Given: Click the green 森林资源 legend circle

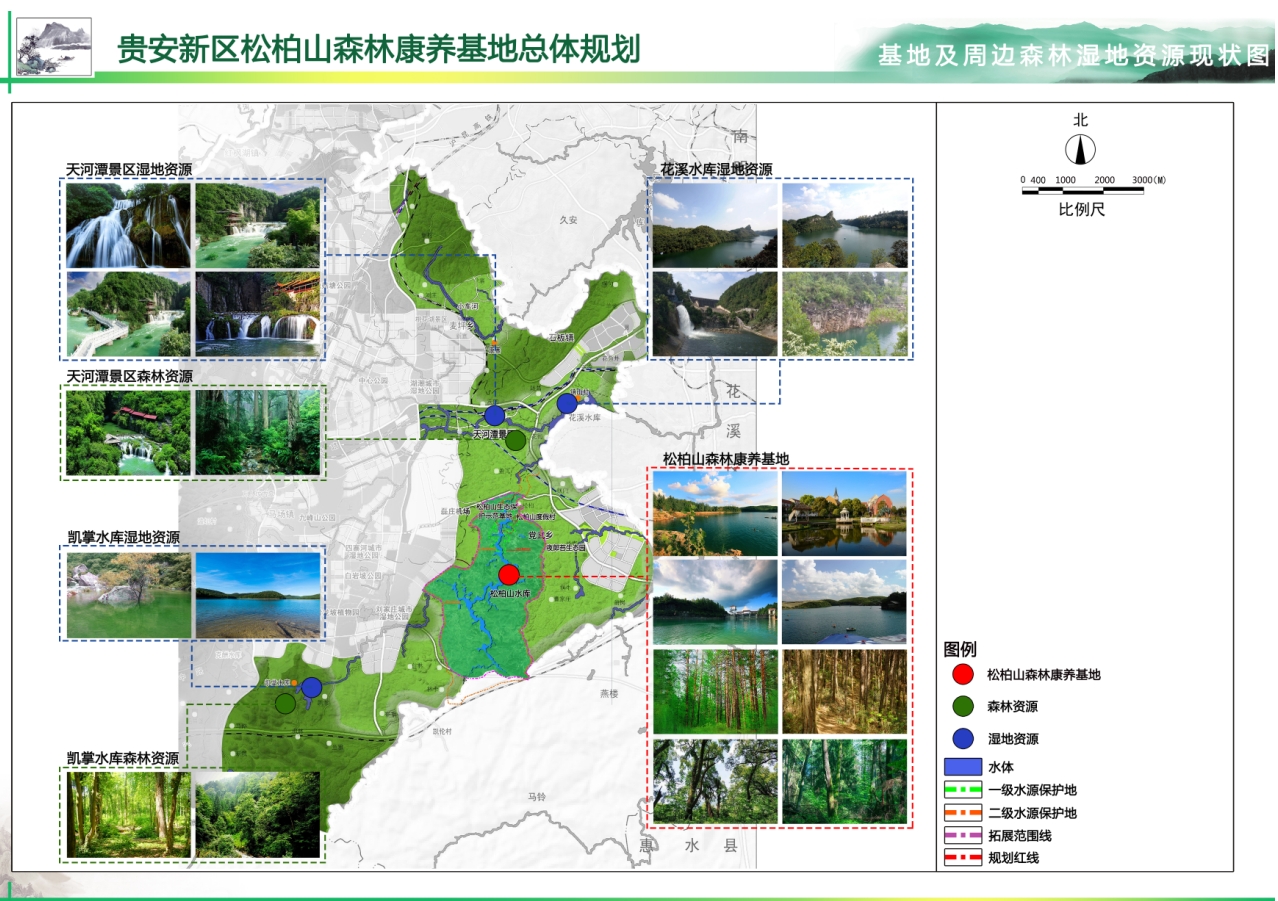Looking at the screenshot, I should point(962,707).
